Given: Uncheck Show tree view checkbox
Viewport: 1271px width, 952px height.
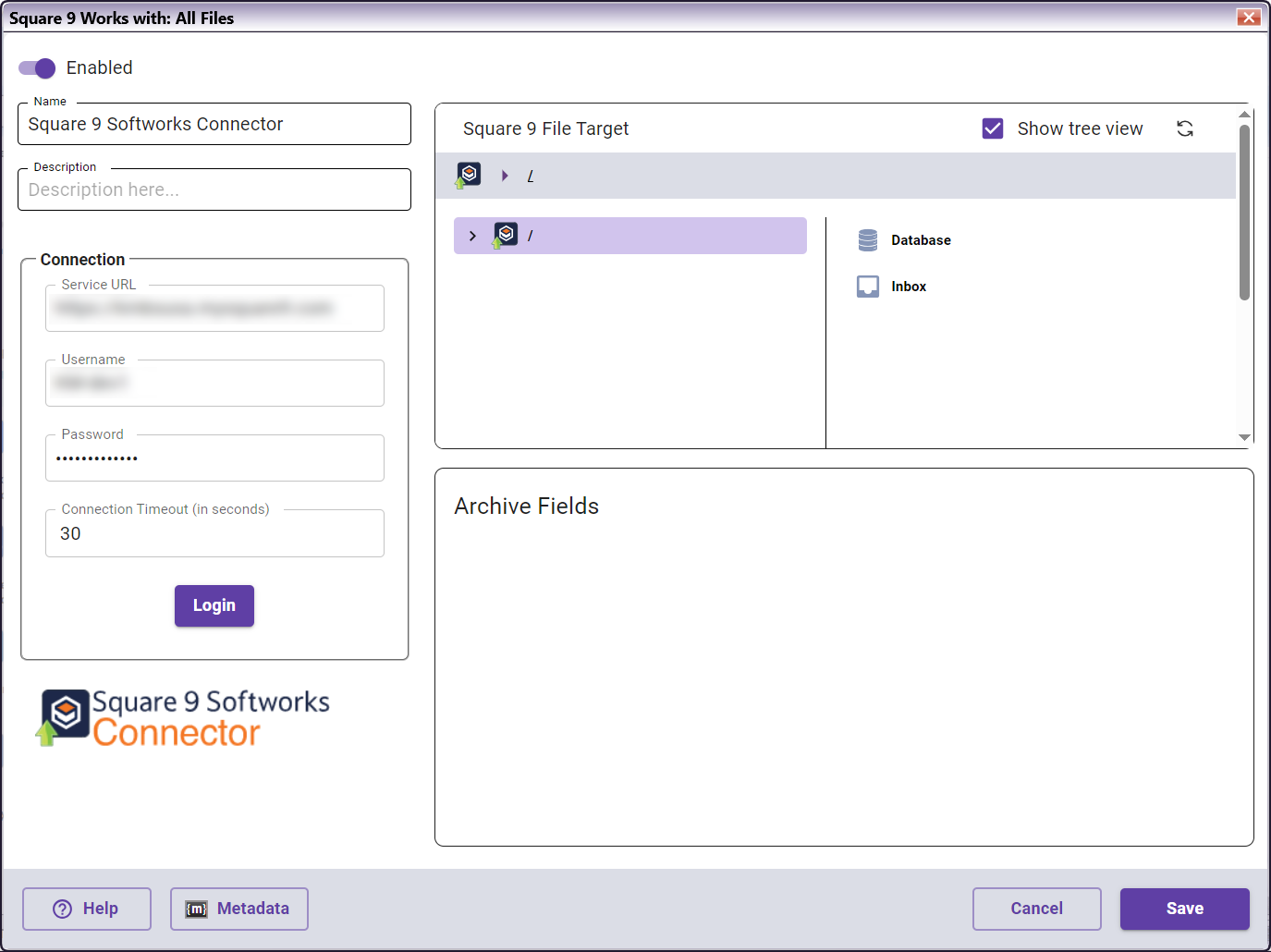Looking at the screenshot, I should coord(993,128).
